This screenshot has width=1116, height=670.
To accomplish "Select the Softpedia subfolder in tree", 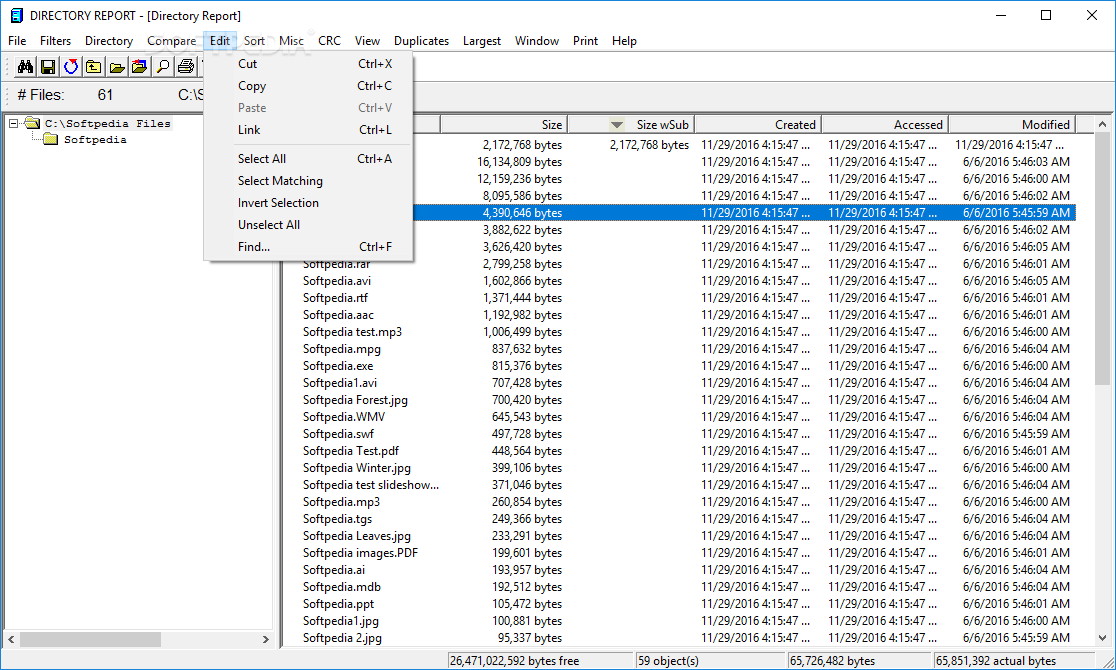I will click(95, 140).
